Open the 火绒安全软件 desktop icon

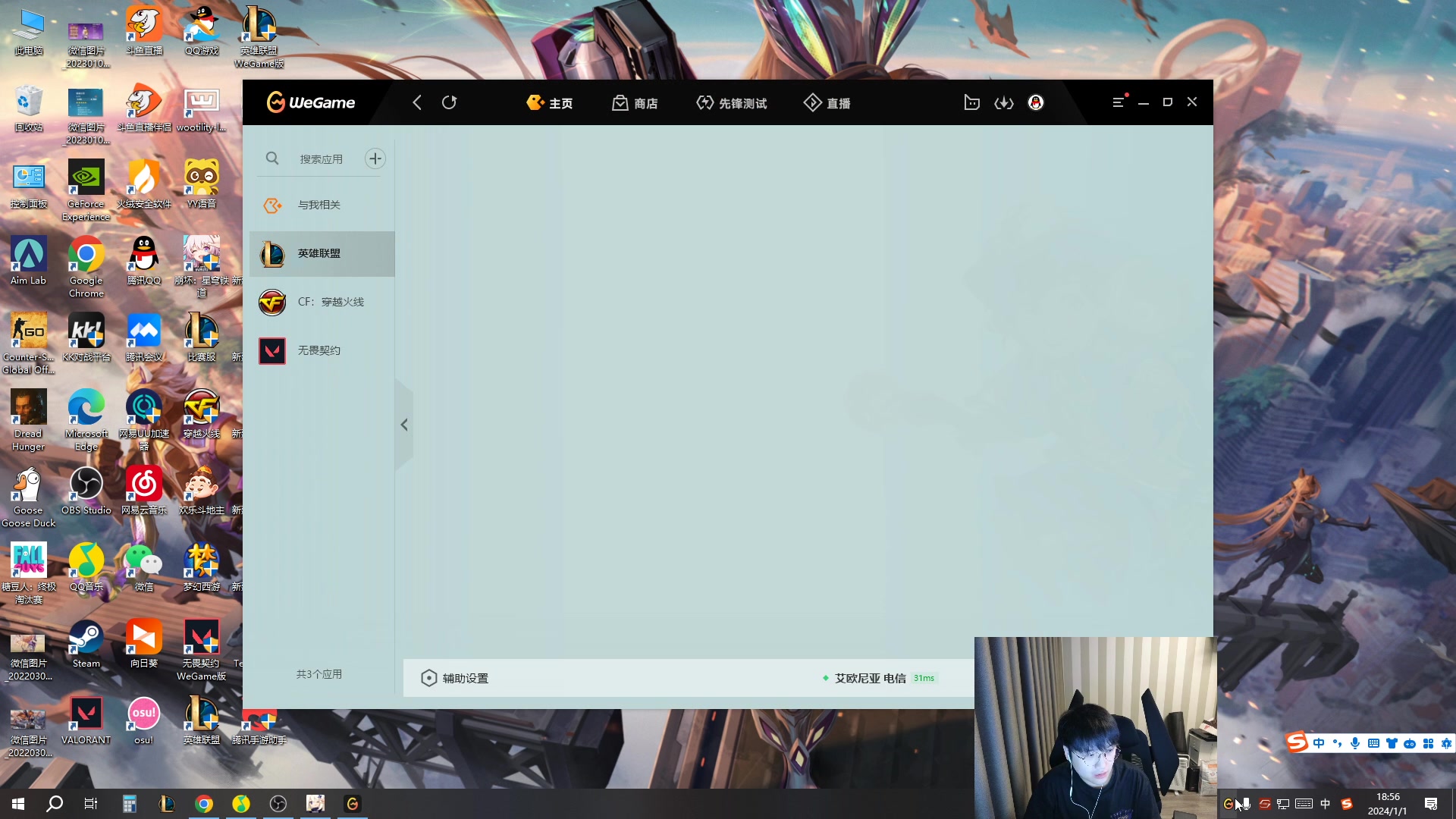144,185
